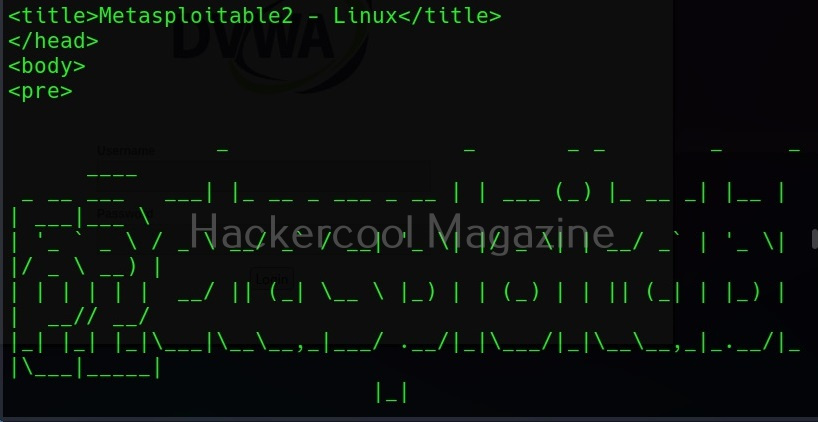Image resolution: width=818 pixels, height=422 pixels.
Task: Click the faded DVWA logo letters
Action: point(253,40)
